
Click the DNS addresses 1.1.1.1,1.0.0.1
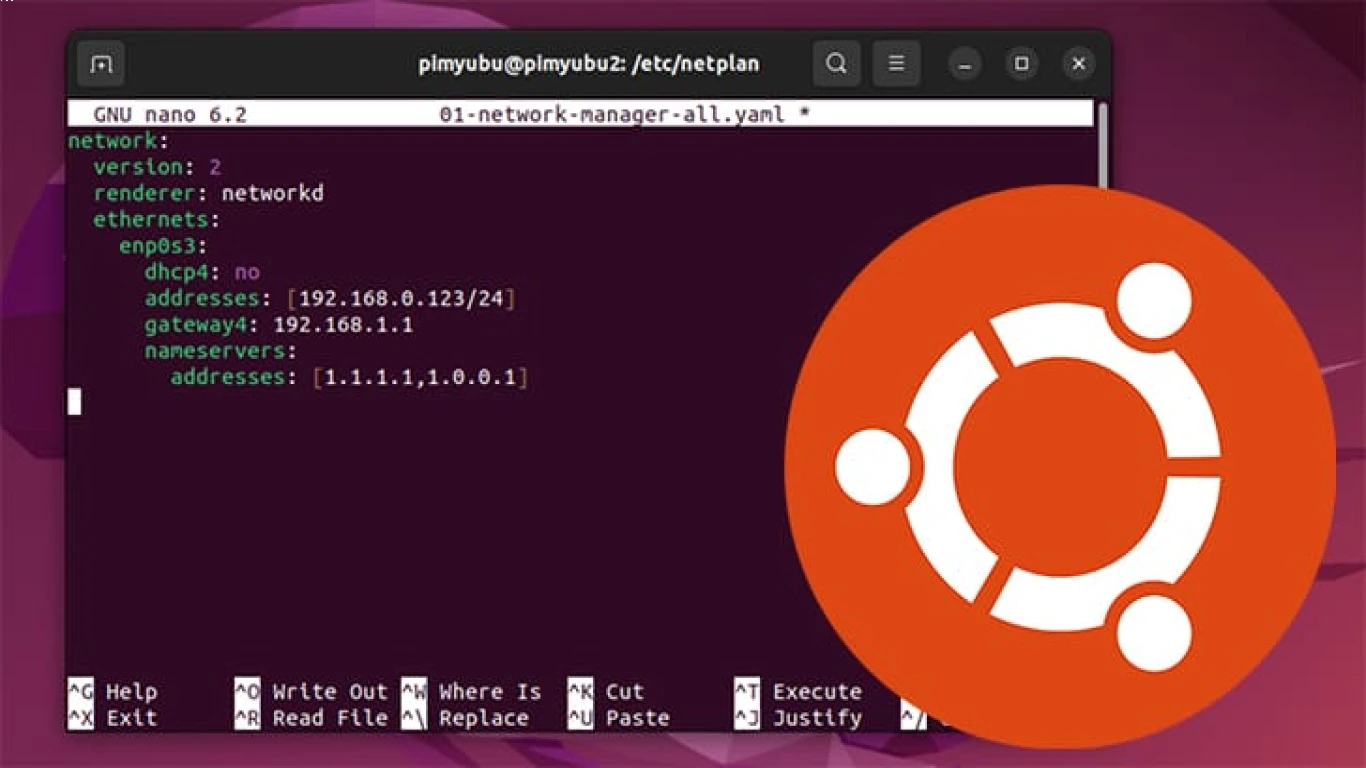point(420,377)
